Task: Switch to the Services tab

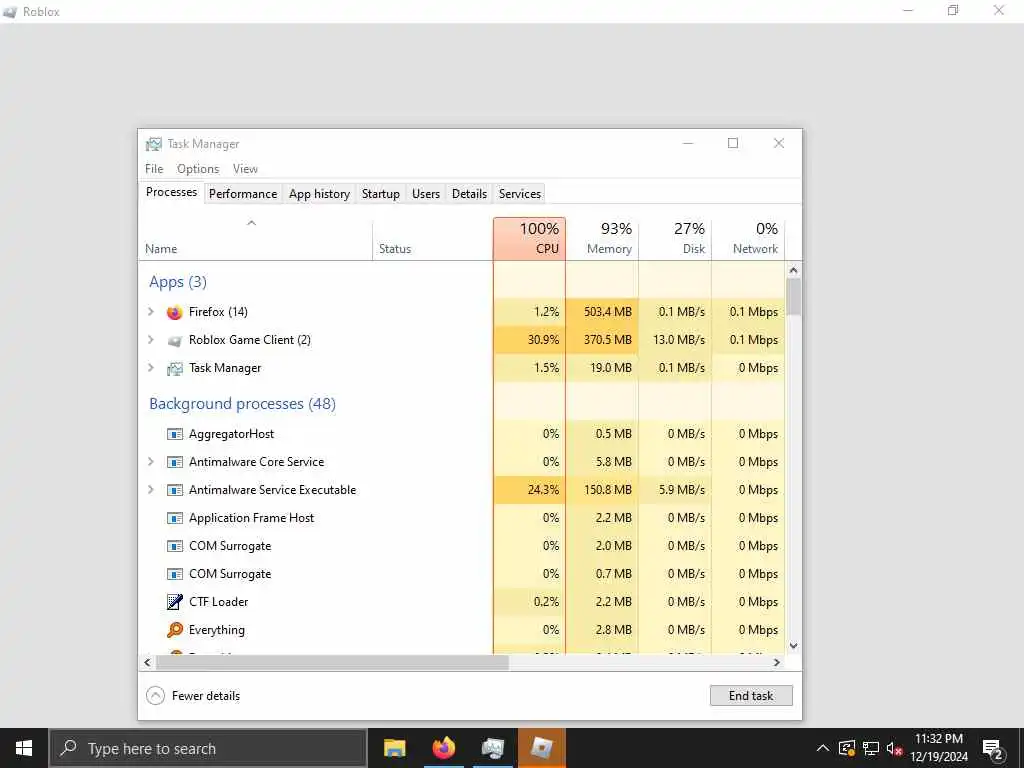Action: (x=520, y=194)
